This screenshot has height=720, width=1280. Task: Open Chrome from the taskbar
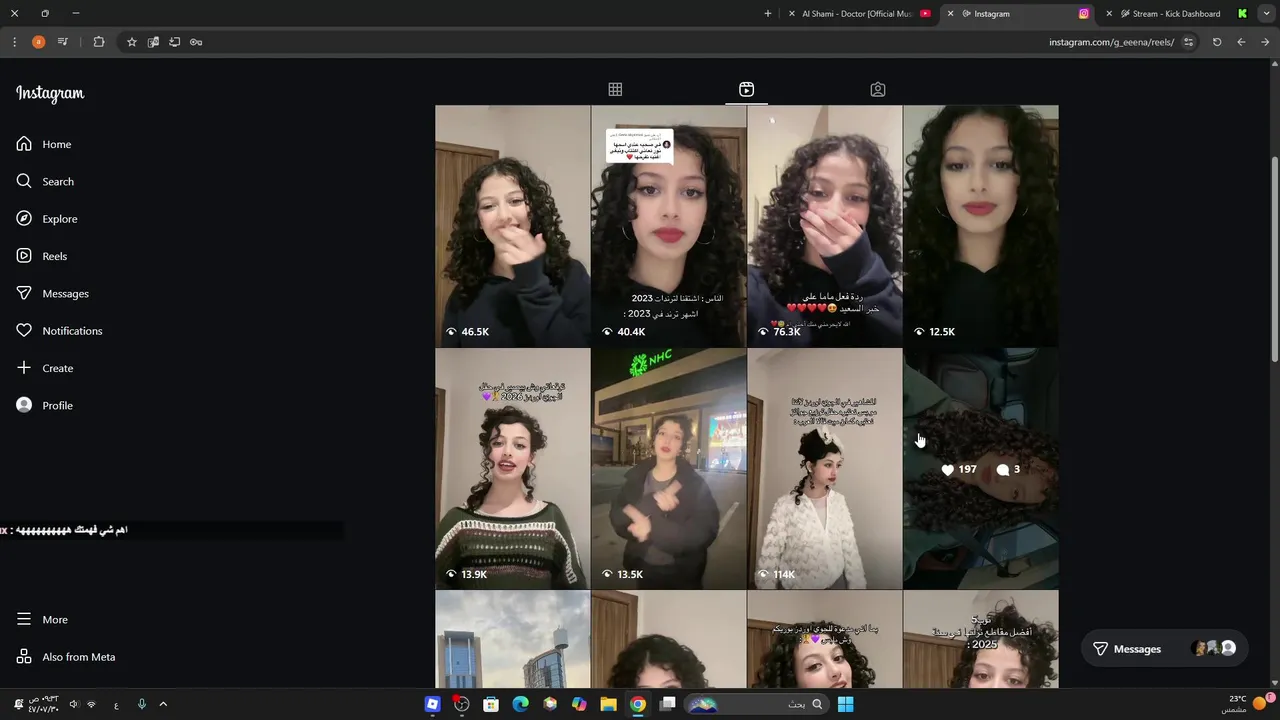[638, 704]
